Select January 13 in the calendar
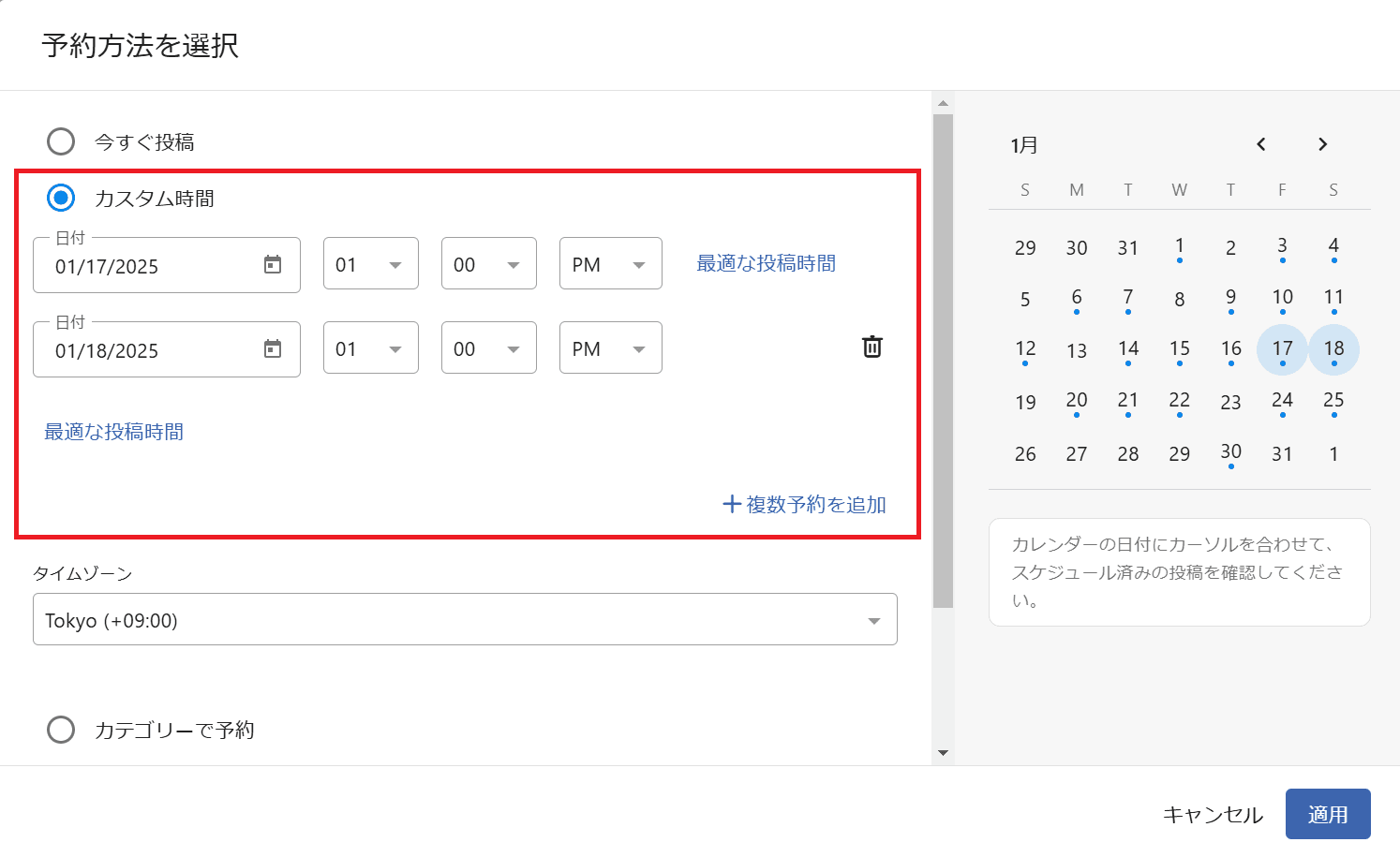Viewport: 1400px width, 857px height. (1077, 350)
